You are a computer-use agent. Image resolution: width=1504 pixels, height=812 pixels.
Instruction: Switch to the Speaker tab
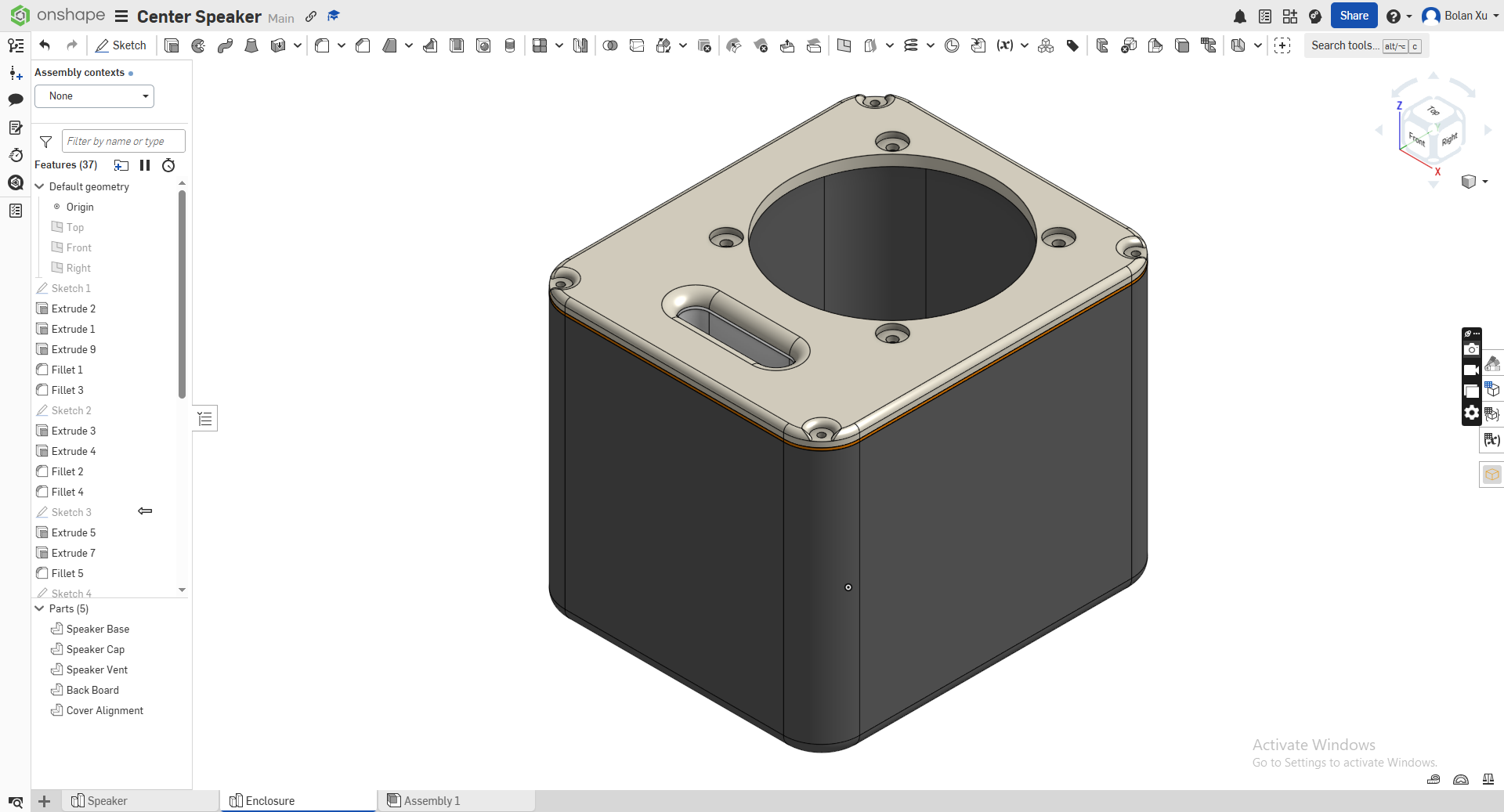pos(107,800)
